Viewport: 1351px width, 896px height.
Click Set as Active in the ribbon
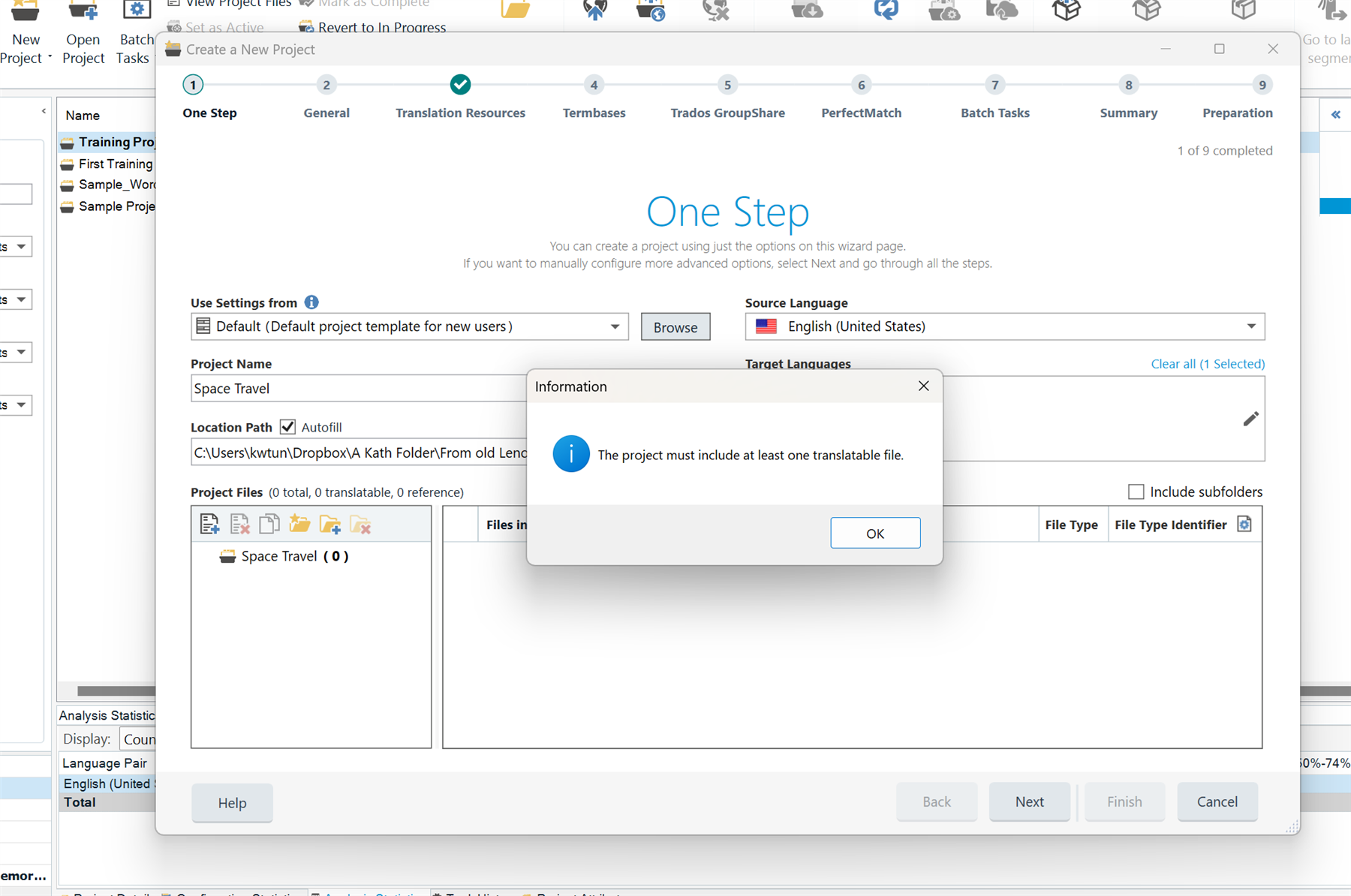tap(215, 28)
